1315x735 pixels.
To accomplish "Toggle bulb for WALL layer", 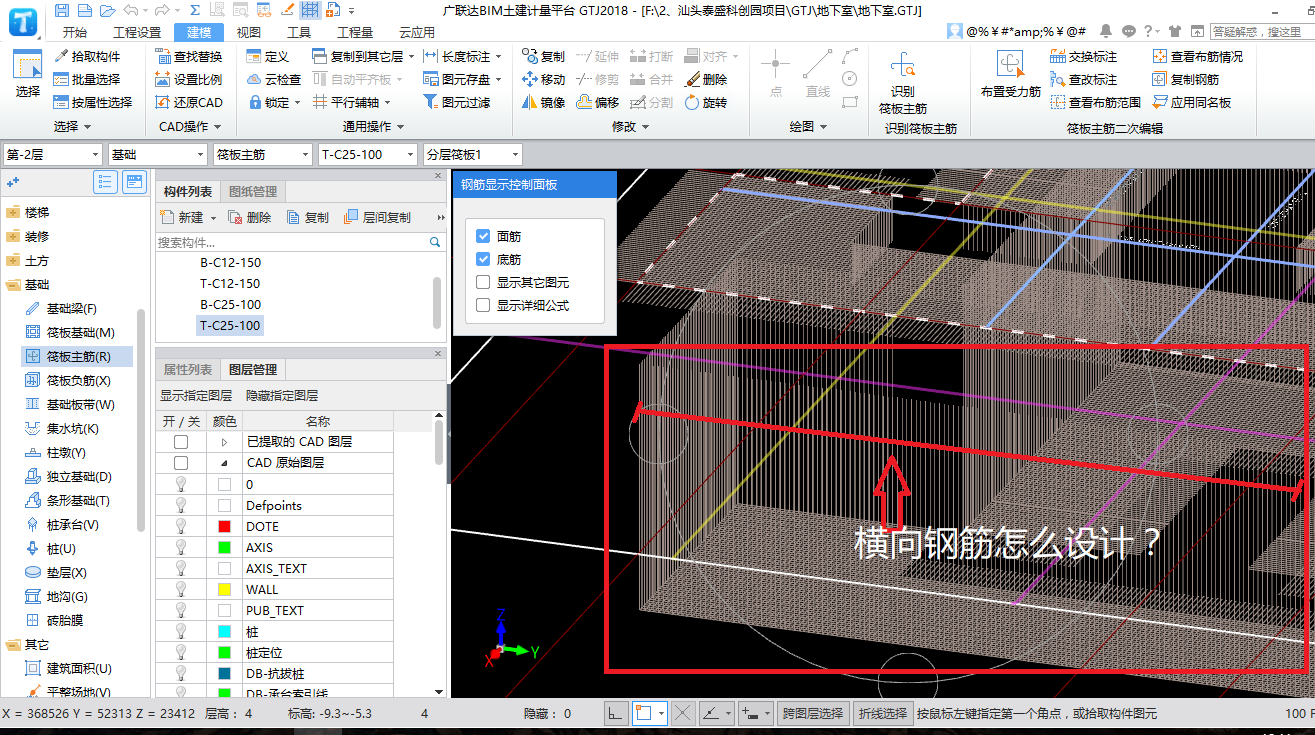I will point(181,589).
